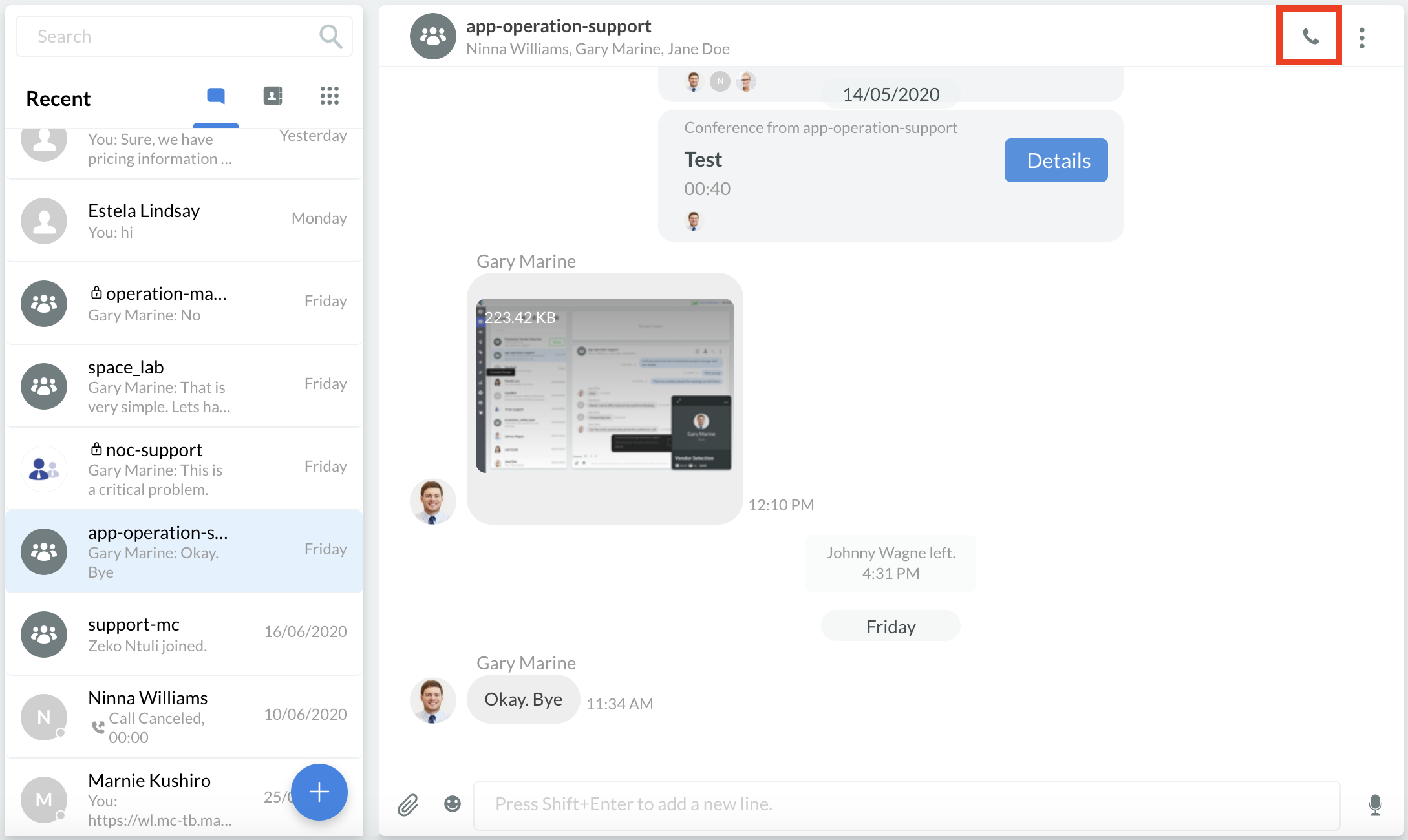The height and width of the screenshot is (840, 1408).
Task: Open the apps grid tab icon
Action: (330, 96)
